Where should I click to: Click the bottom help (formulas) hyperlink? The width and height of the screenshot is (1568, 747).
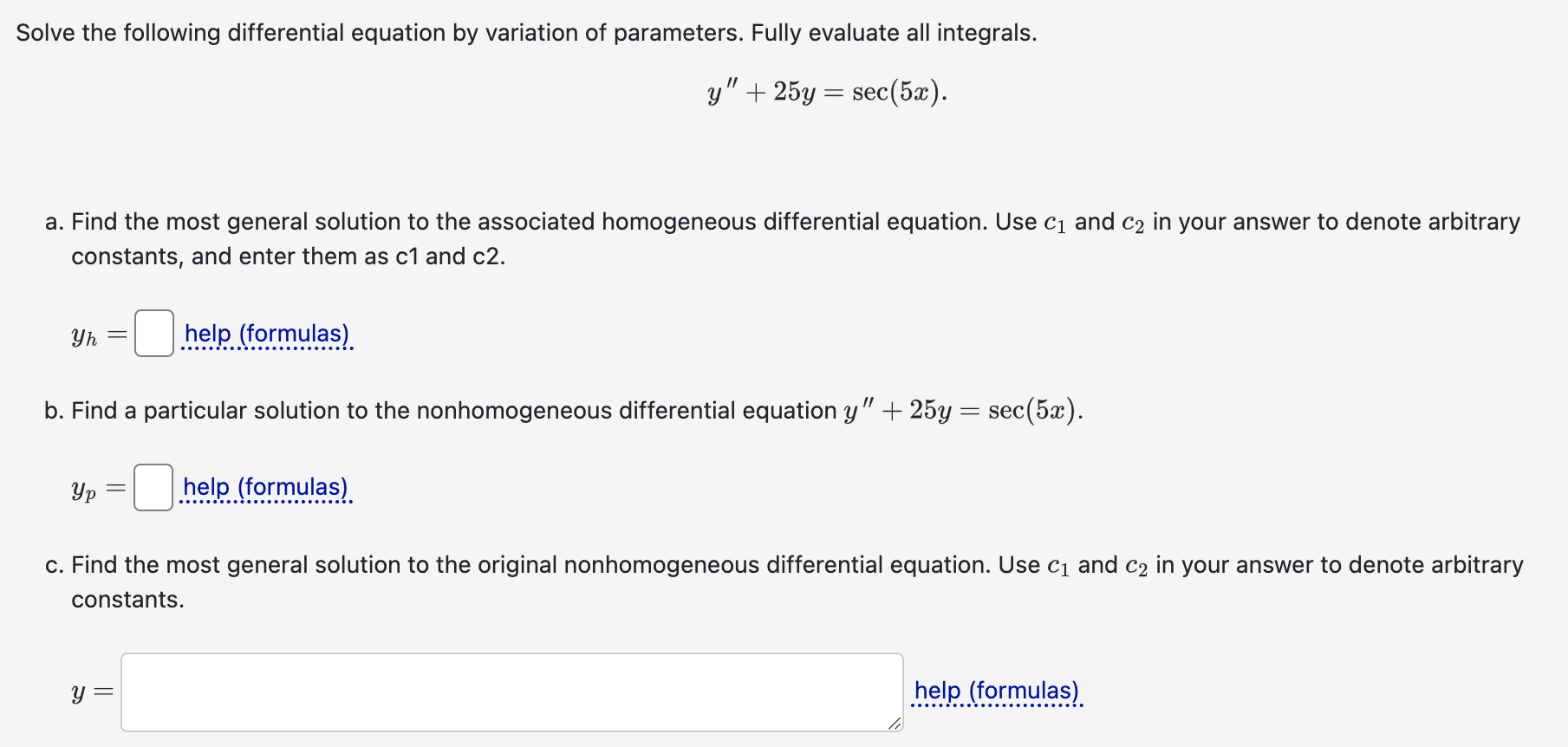997,691
